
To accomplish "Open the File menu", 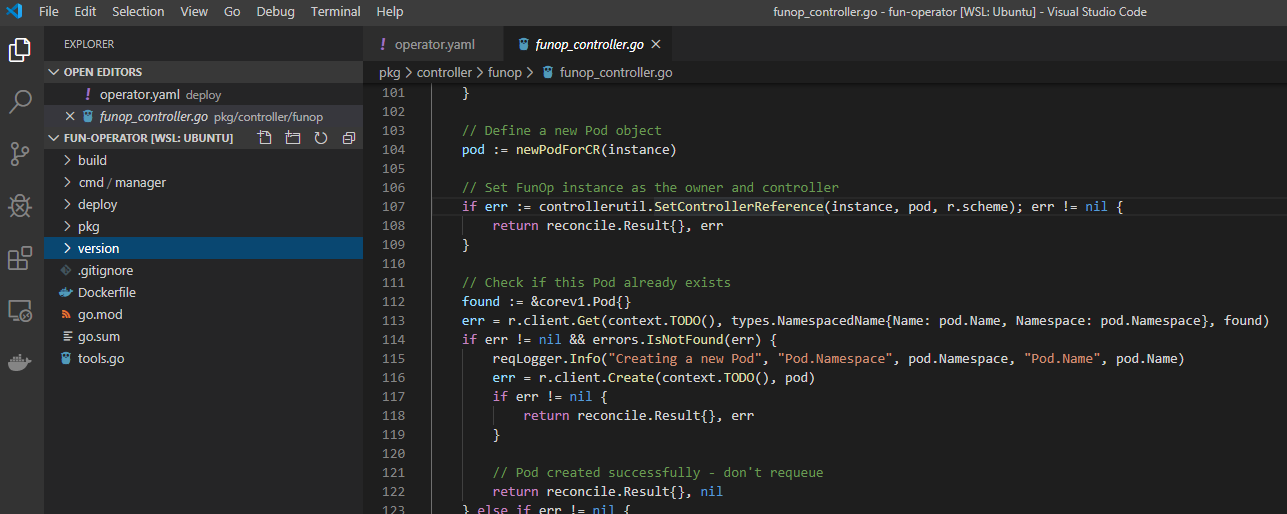I will (49, 12).
